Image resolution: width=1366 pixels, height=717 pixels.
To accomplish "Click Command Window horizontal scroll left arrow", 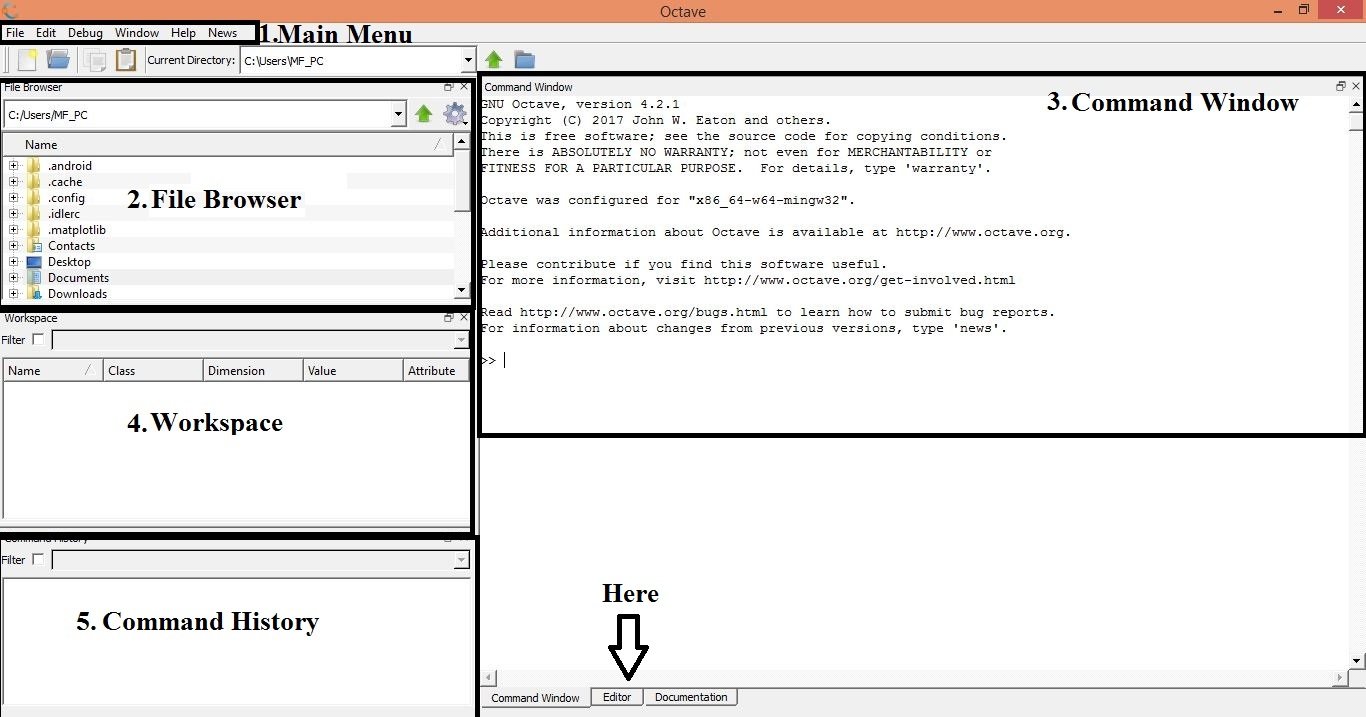I will (x=489, y=678).
